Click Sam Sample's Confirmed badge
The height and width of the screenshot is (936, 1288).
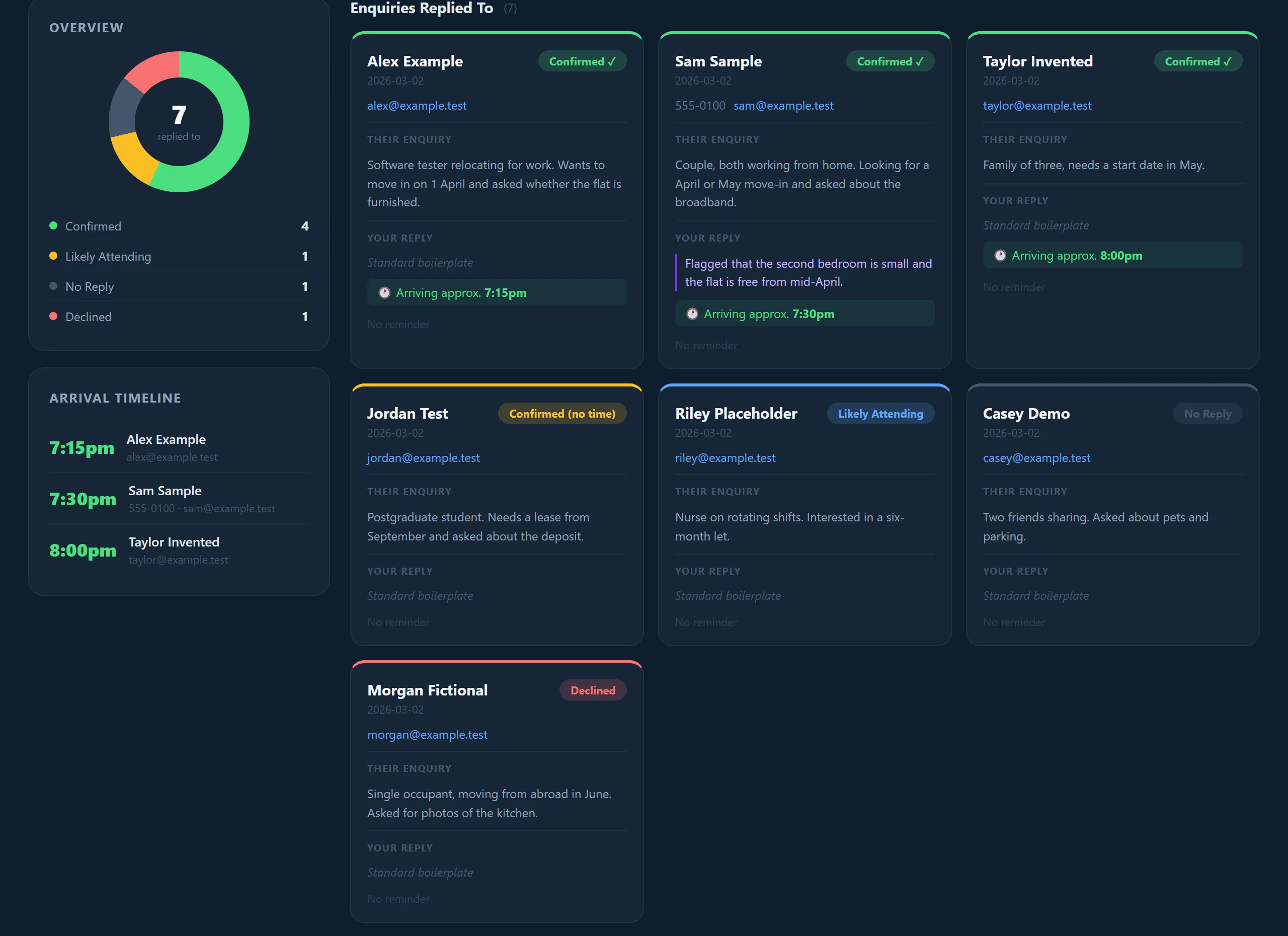890,61
